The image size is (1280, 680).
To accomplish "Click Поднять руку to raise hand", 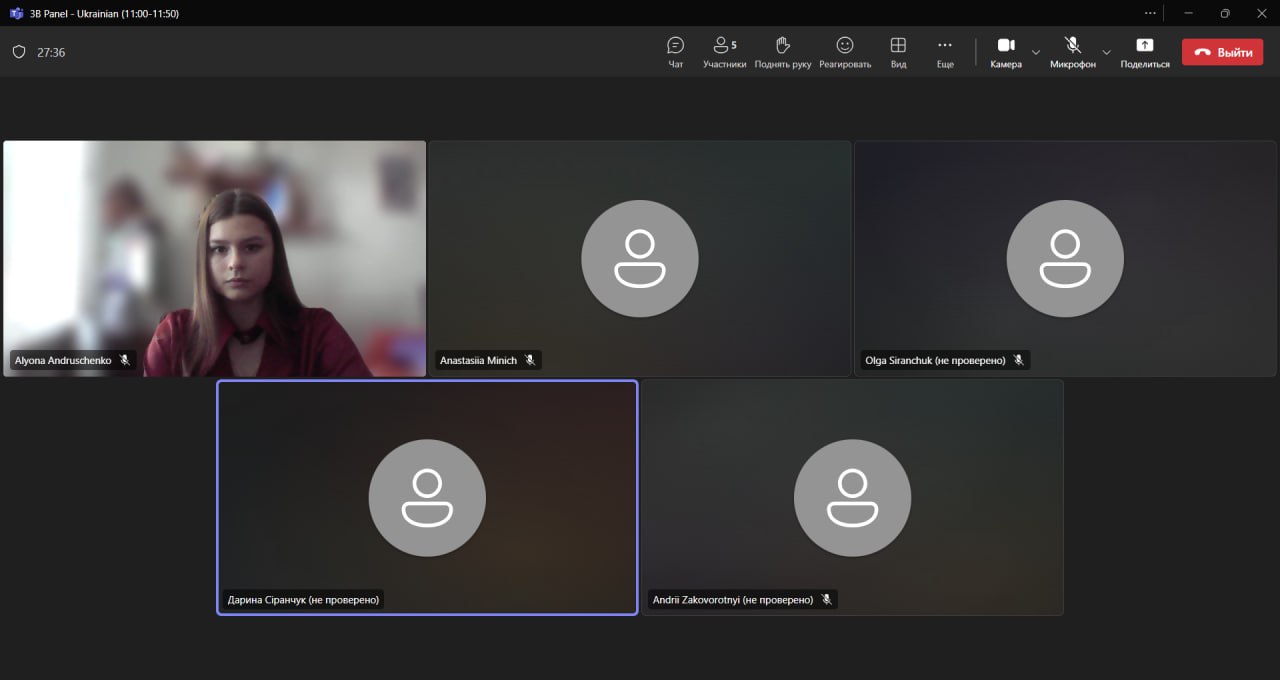I will point(782,52).
